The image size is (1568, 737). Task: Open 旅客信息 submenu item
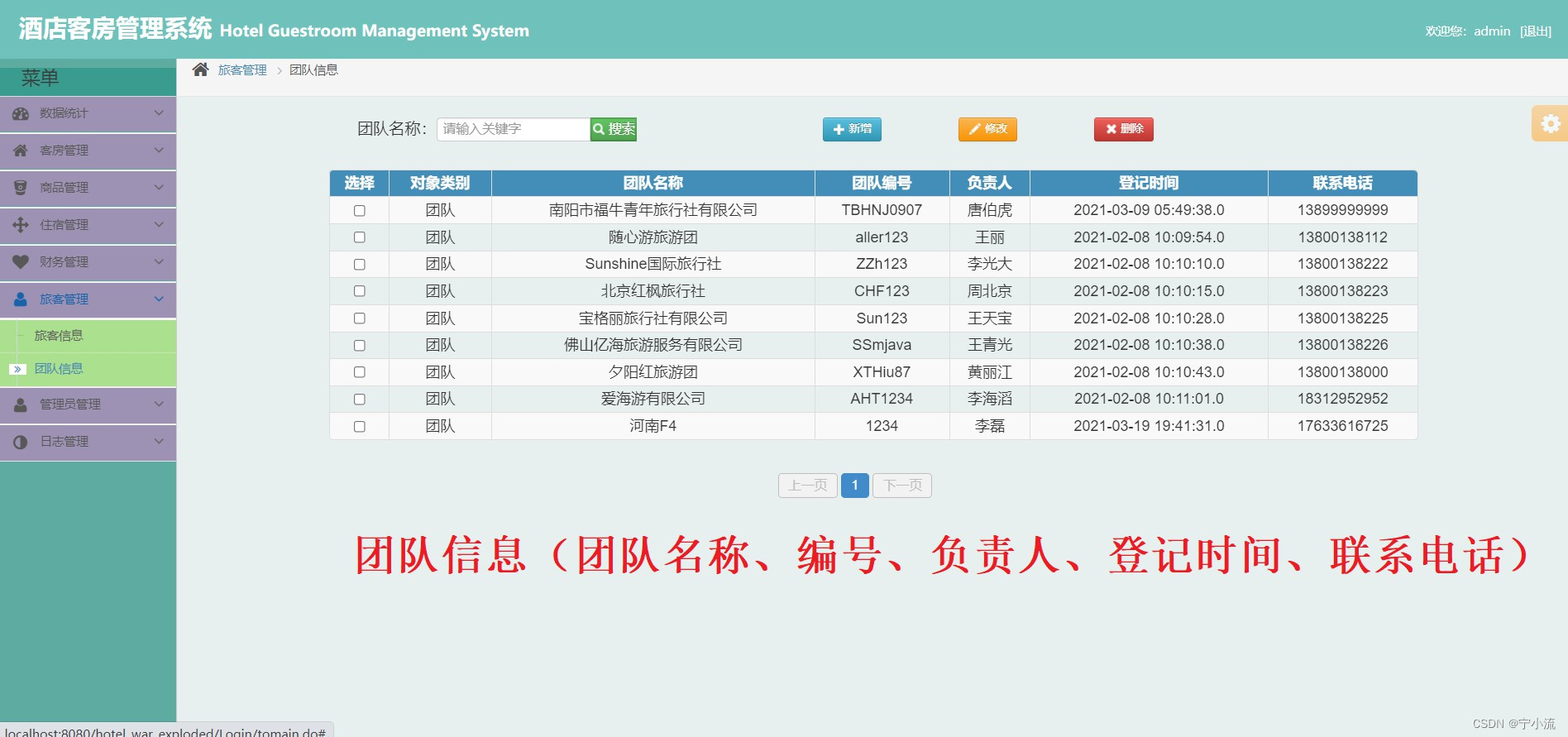(88, 336)
